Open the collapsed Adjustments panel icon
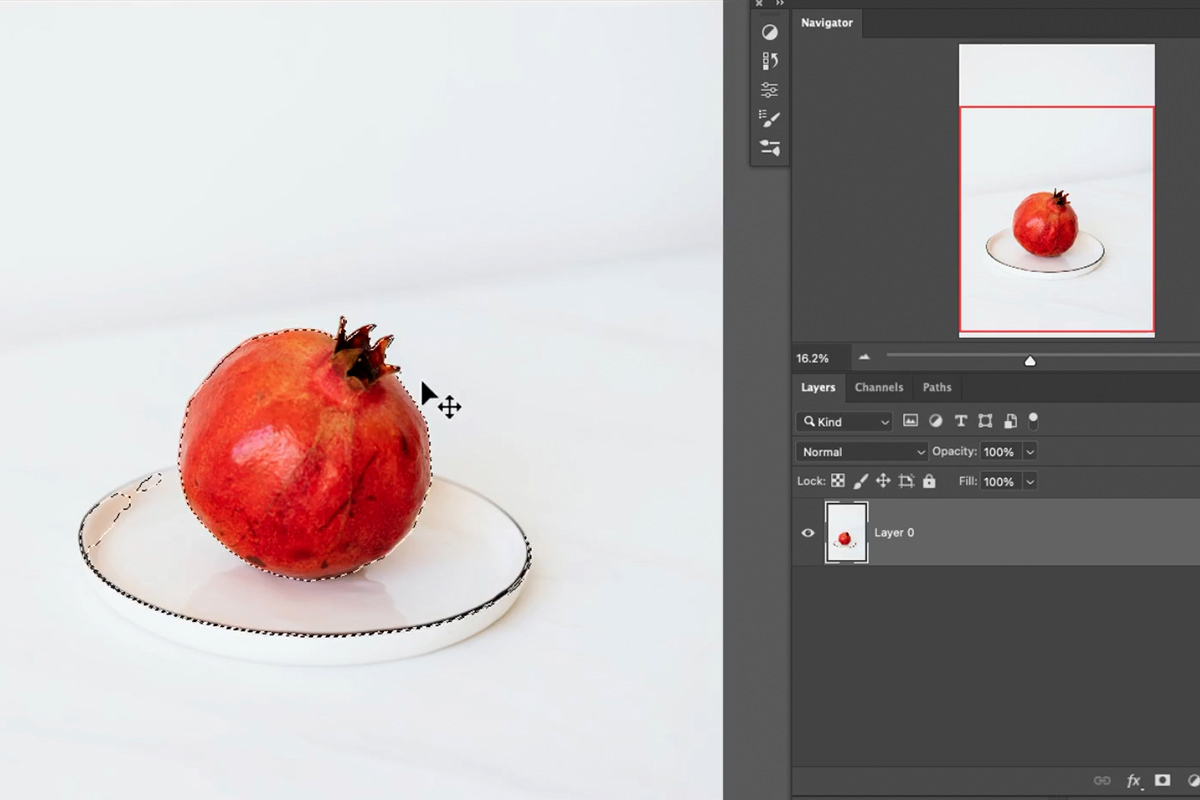This screenshot has height=800, width=1200. click(x=768, y=31)
